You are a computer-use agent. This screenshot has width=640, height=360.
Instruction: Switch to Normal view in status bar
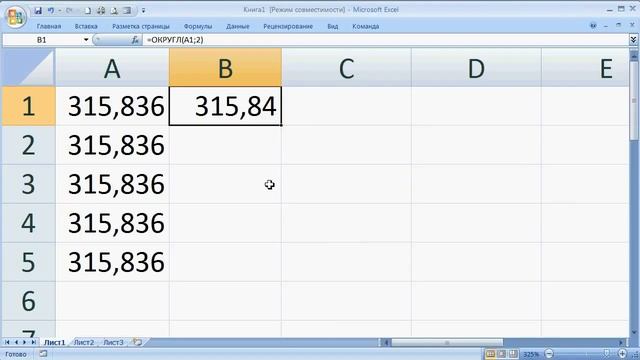[x=490, y=354]
